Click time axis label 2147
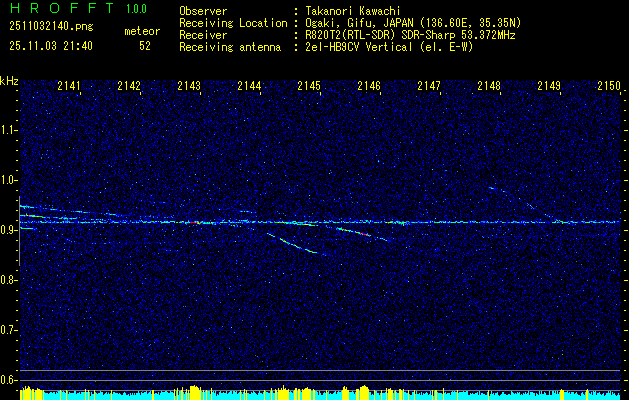The image size is (629, 400). click(429, 85)
